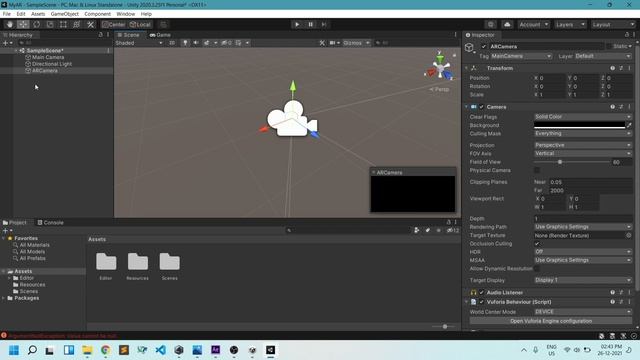This screenshot has height=360, width=640.
Task: Open Adobe After Effects from taskbar
Action: (x=216, y=350)
